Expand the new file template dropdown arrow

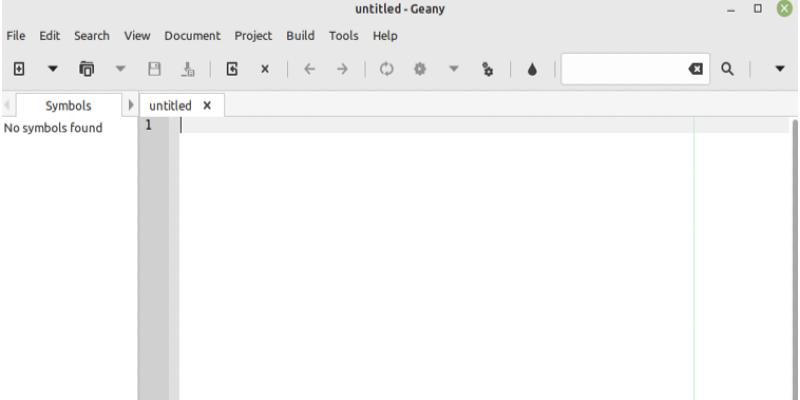pos(53,69)
